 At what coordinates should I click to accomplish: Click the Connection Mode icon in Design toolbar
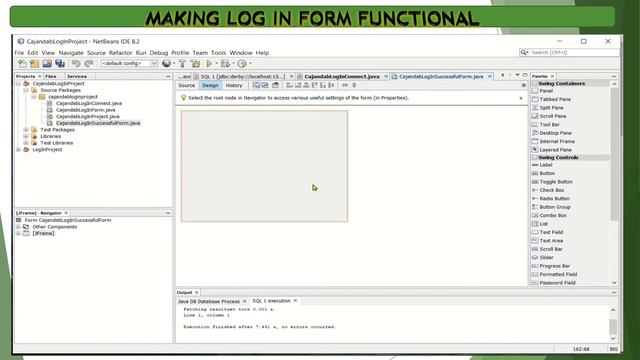pos(265,85)
